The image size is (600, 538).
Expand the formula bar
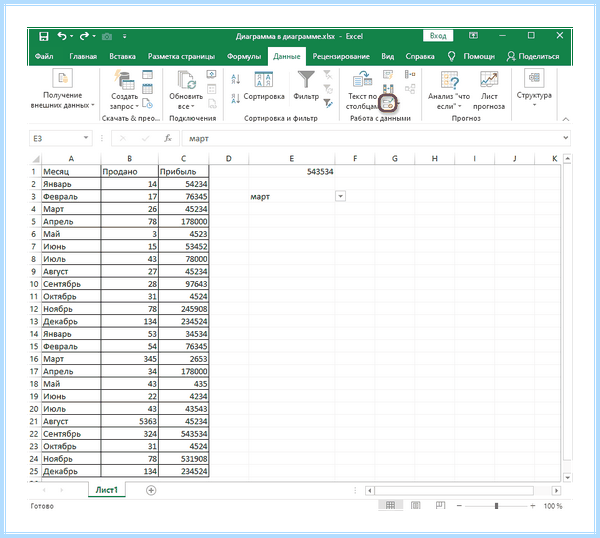point(566,138)
